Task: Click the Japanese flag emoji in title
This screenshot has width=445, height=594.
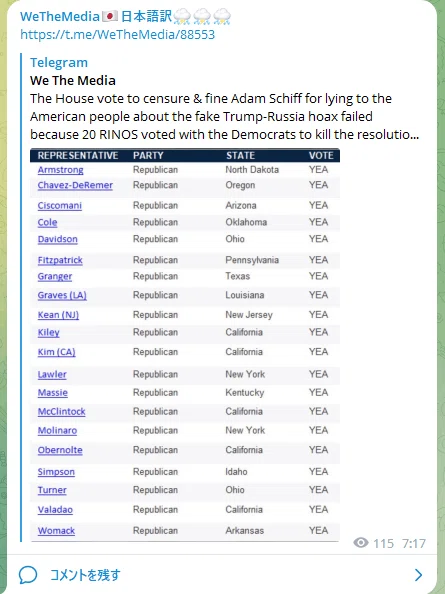Action: coord(110,16)
